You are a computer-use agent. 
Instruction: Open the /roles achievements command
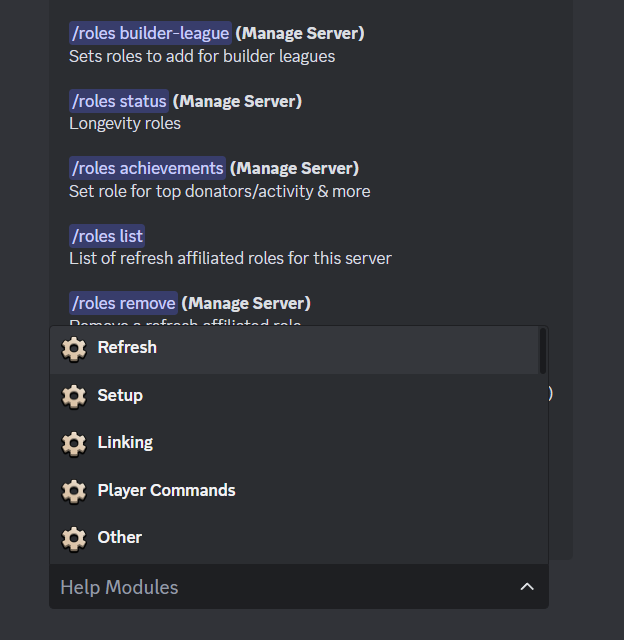pos(147,168)
